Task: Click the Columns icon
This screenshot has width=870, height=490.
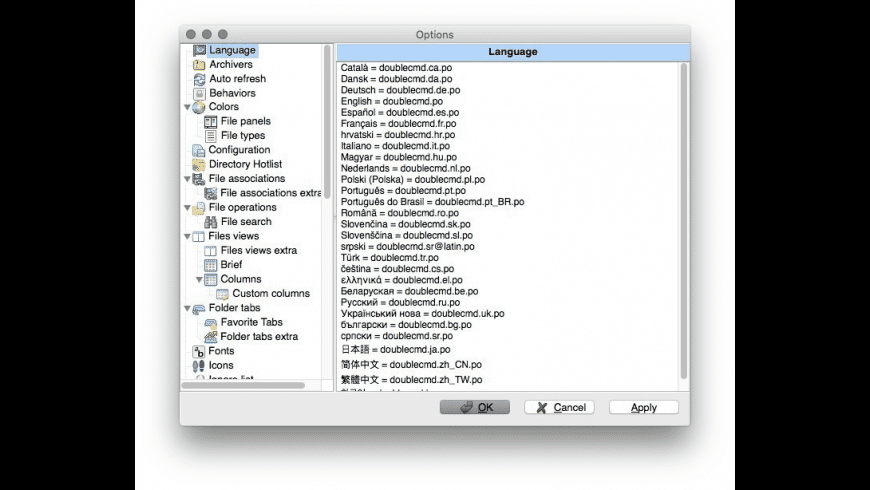Action: [x=211, y=280]
